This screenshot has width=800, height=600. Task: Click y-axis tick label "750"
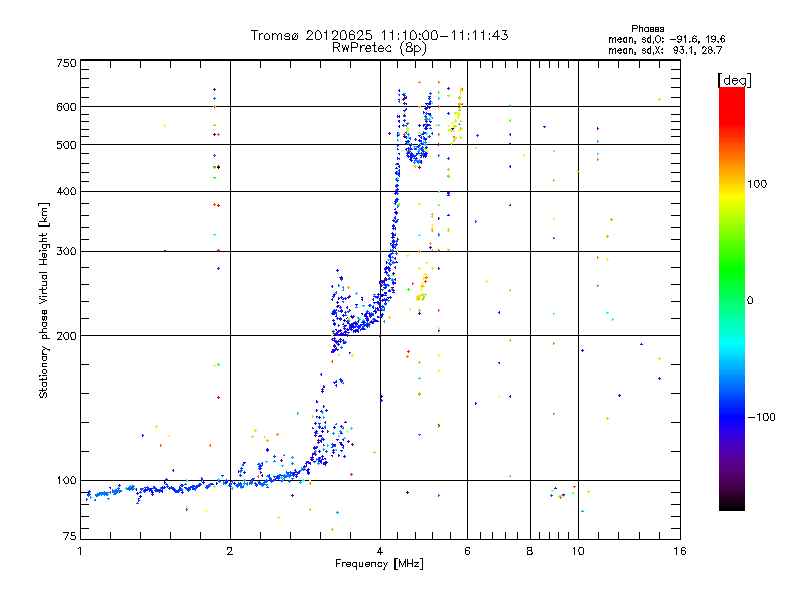[x=66, y=63]
